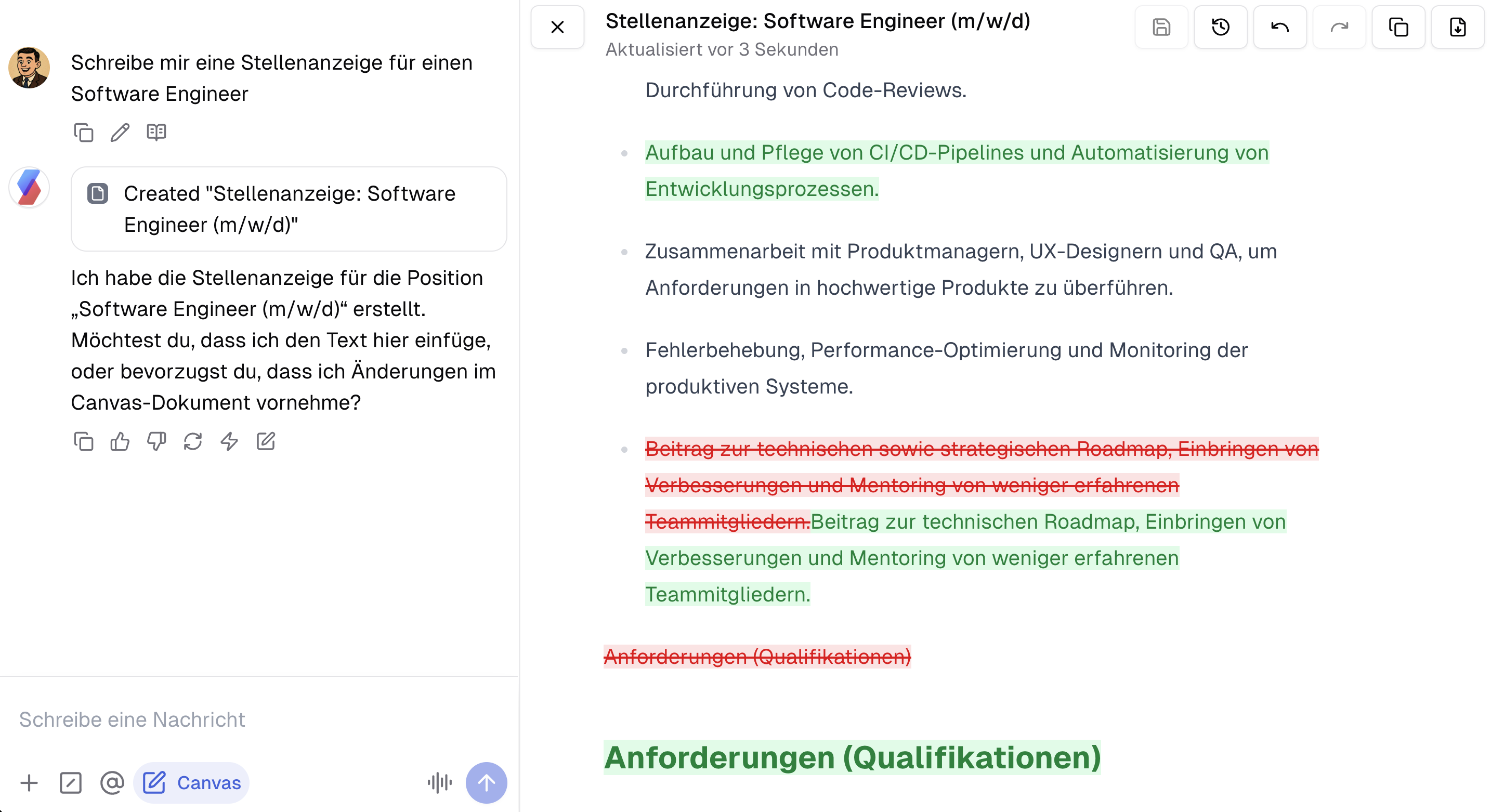This screenshot has width=1491, height=812.
Task: Open the canvas version history
Action: pos(1221,27)
